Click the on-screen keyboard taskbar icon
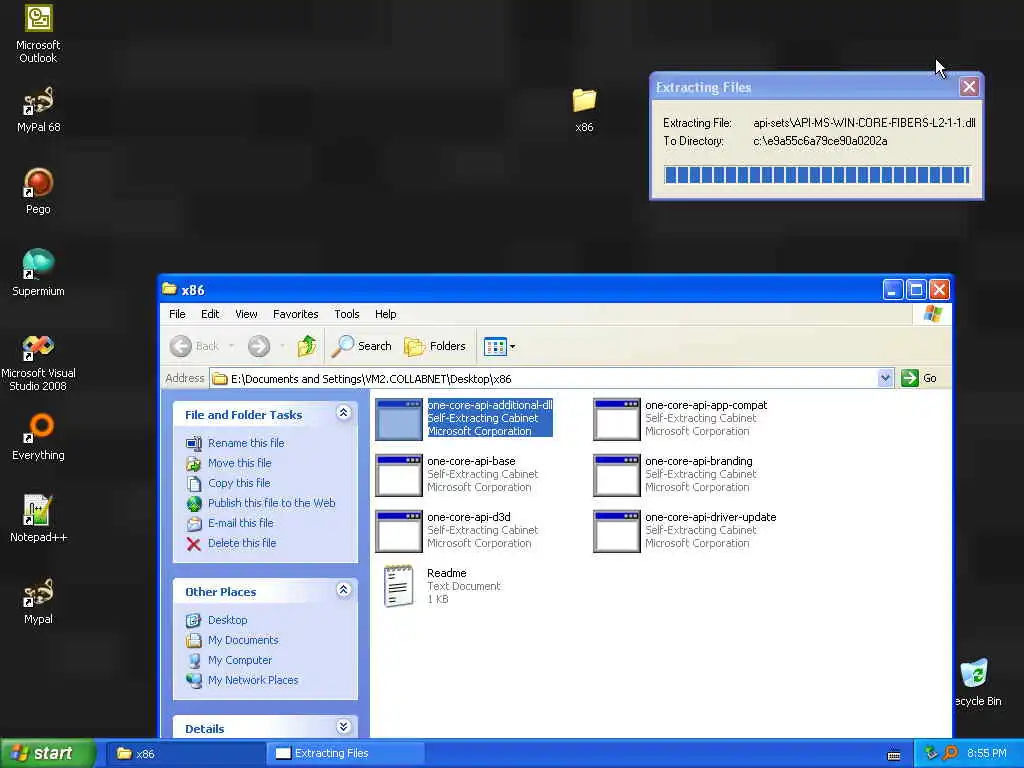1024x768 pixels. coord(893,755)
